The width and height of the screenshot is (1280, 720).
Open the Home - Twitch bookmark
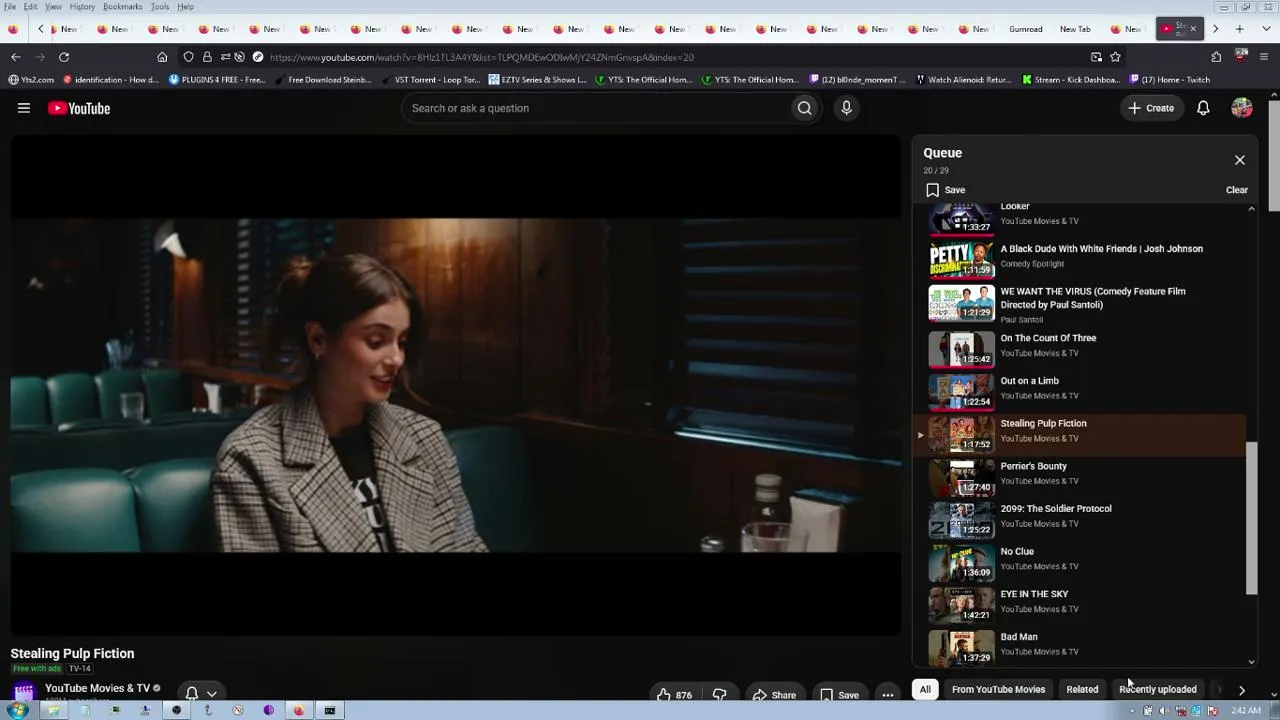(x=1169, y=80)
